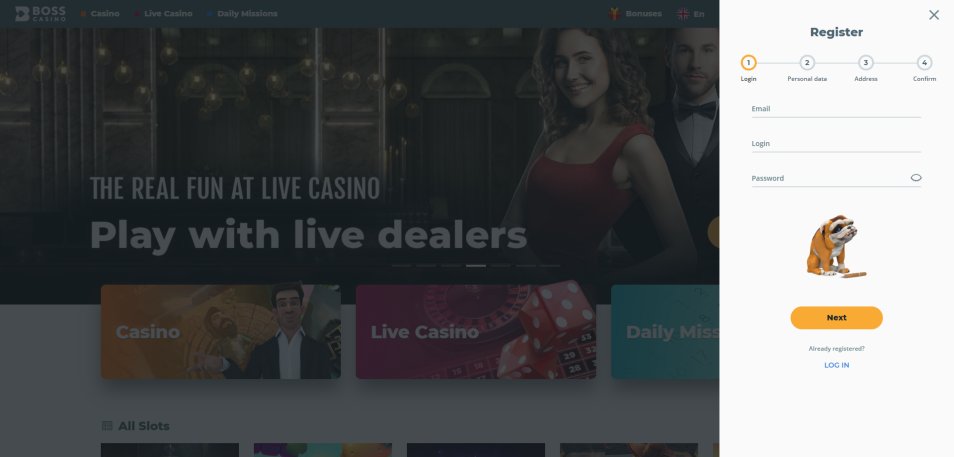Click the Boss Casino logo

click(x=40, y=13)
